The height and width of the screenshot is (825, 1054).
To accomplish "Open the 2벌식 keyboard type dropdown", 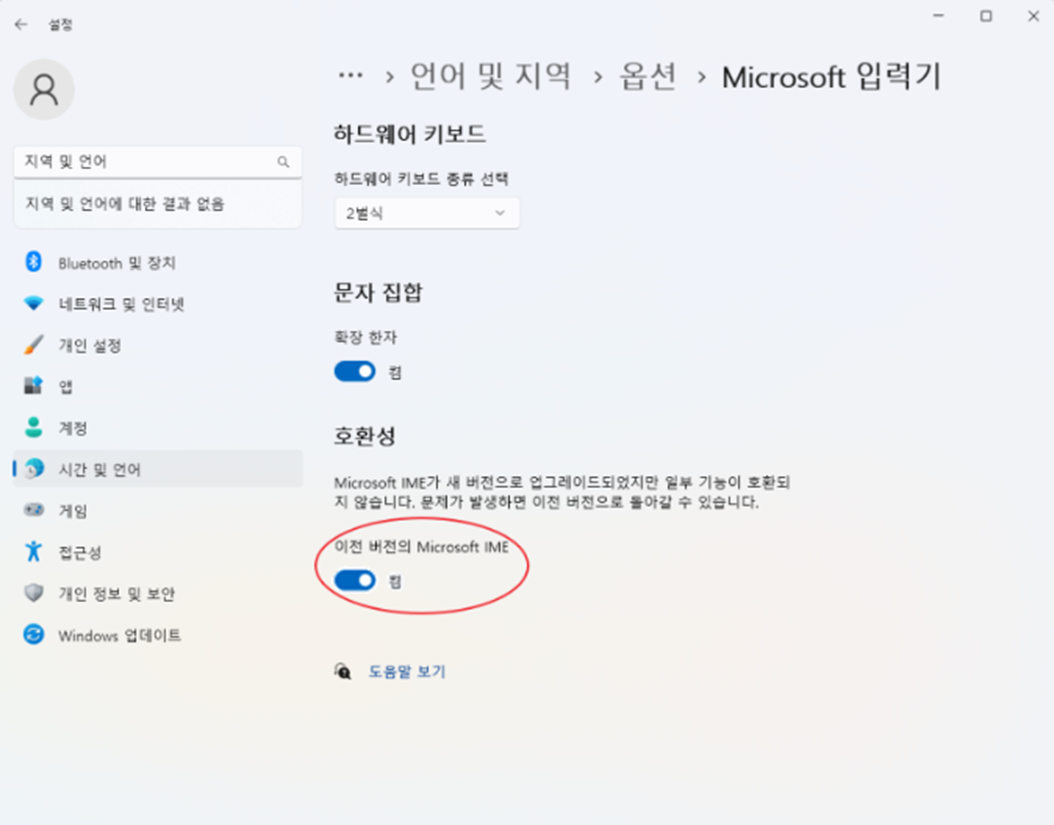I will coord(427,213).
